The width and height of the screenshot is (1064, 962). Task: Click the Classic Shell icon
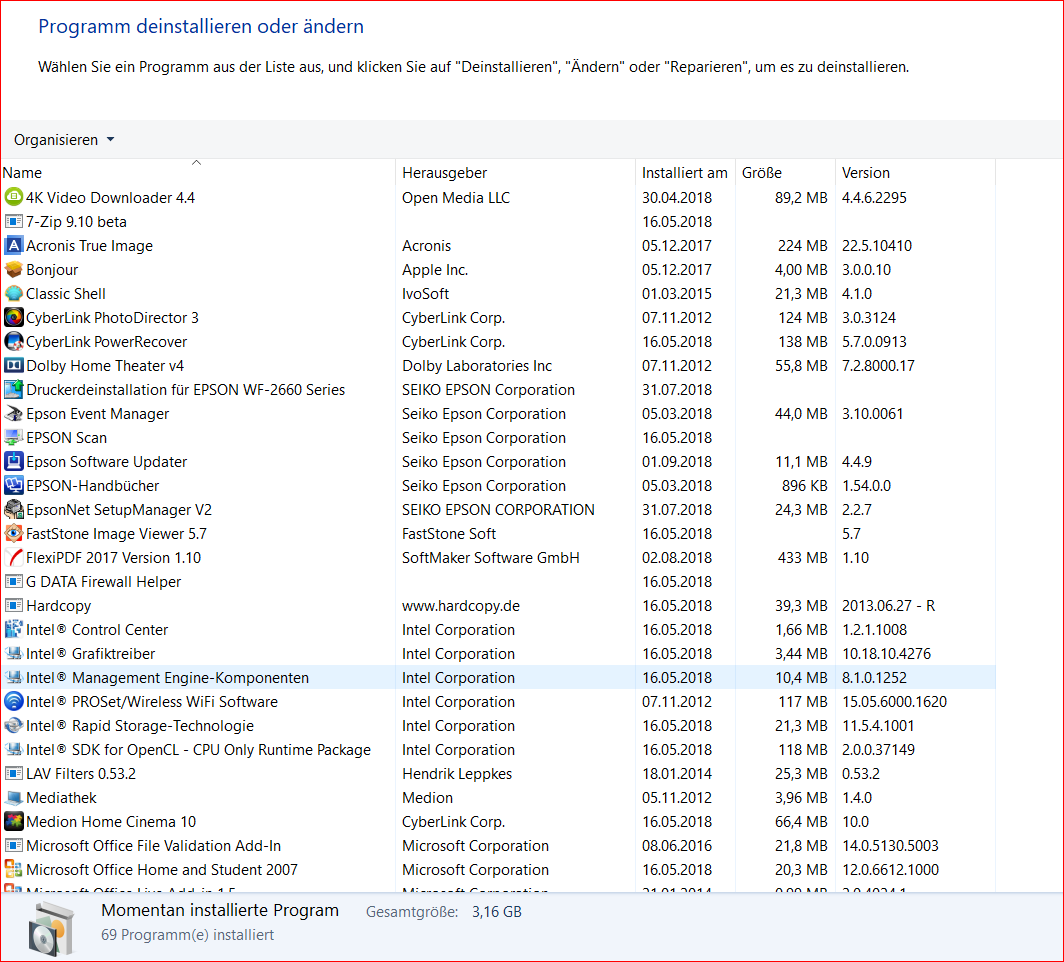(14, 294)
